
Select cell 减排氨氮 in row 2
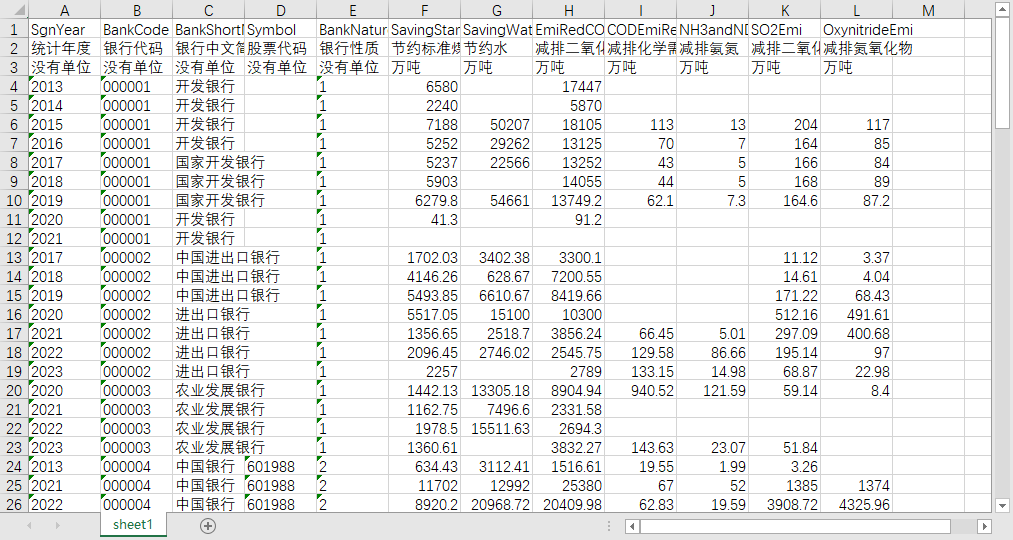[x=713, y=48]
